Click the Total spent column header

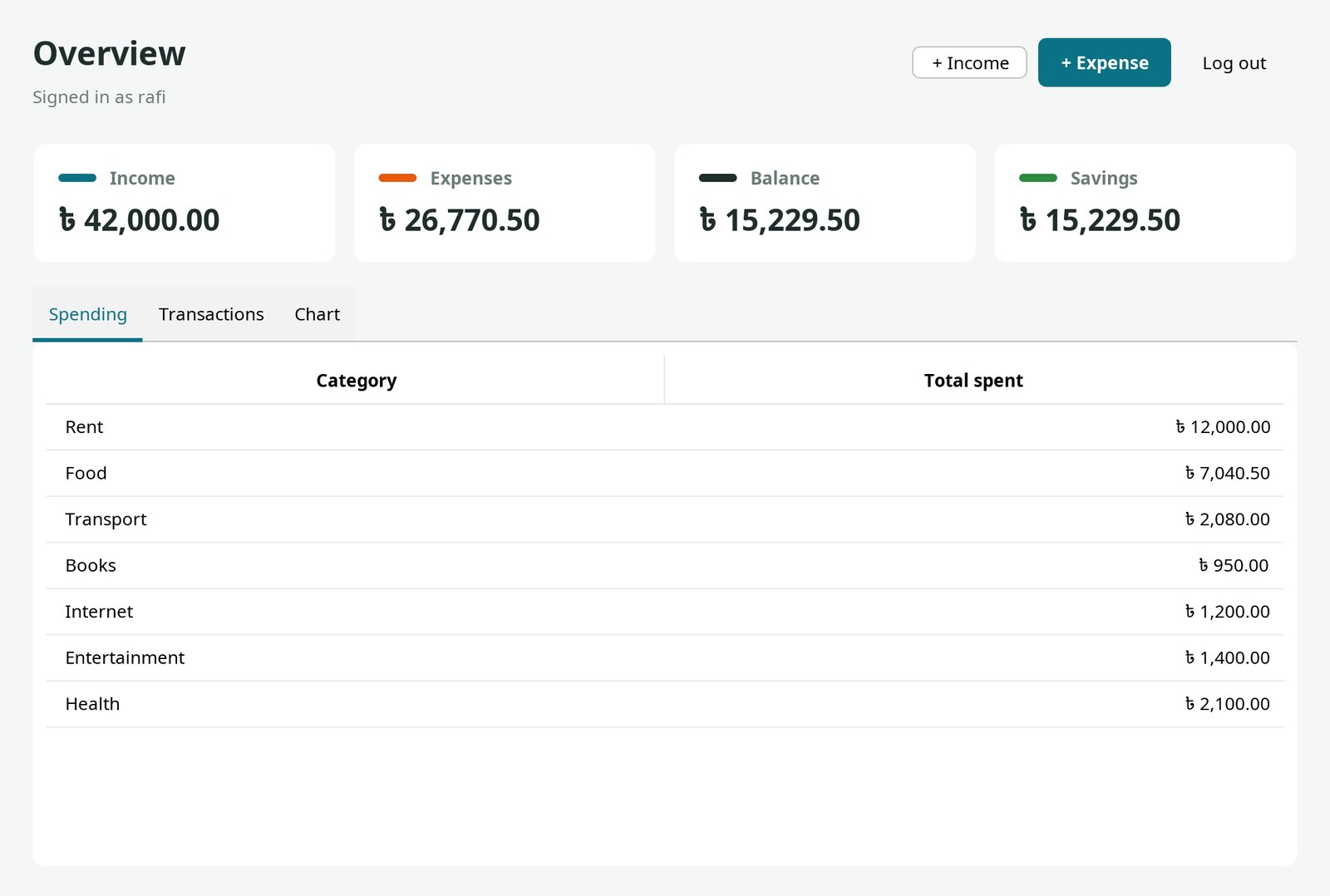pos(973,381)
